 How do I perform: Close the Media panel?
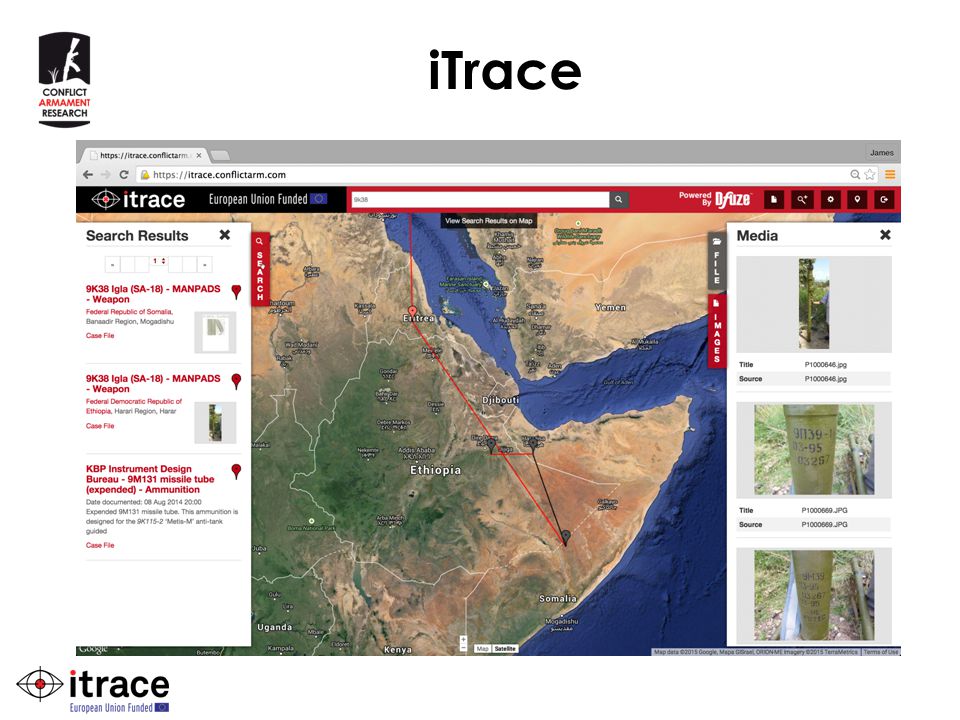885,234
